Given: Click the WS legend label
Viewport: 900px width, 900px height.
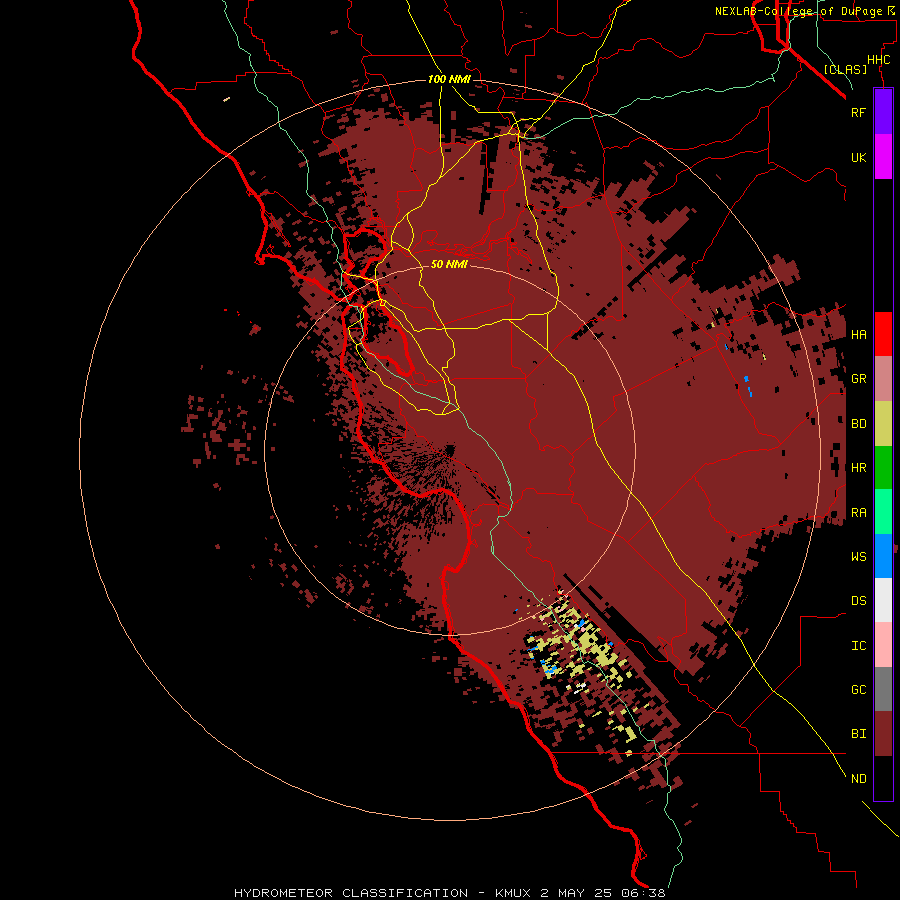Looking at the screenshot, I should tap(858, 557).
